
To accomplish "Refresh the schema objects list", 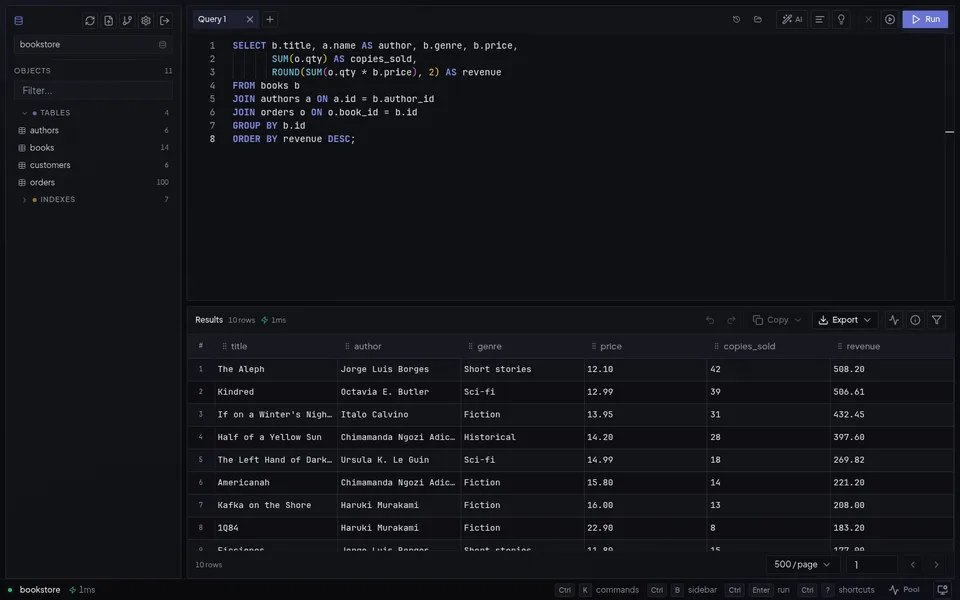I will (x=90, y=20).
